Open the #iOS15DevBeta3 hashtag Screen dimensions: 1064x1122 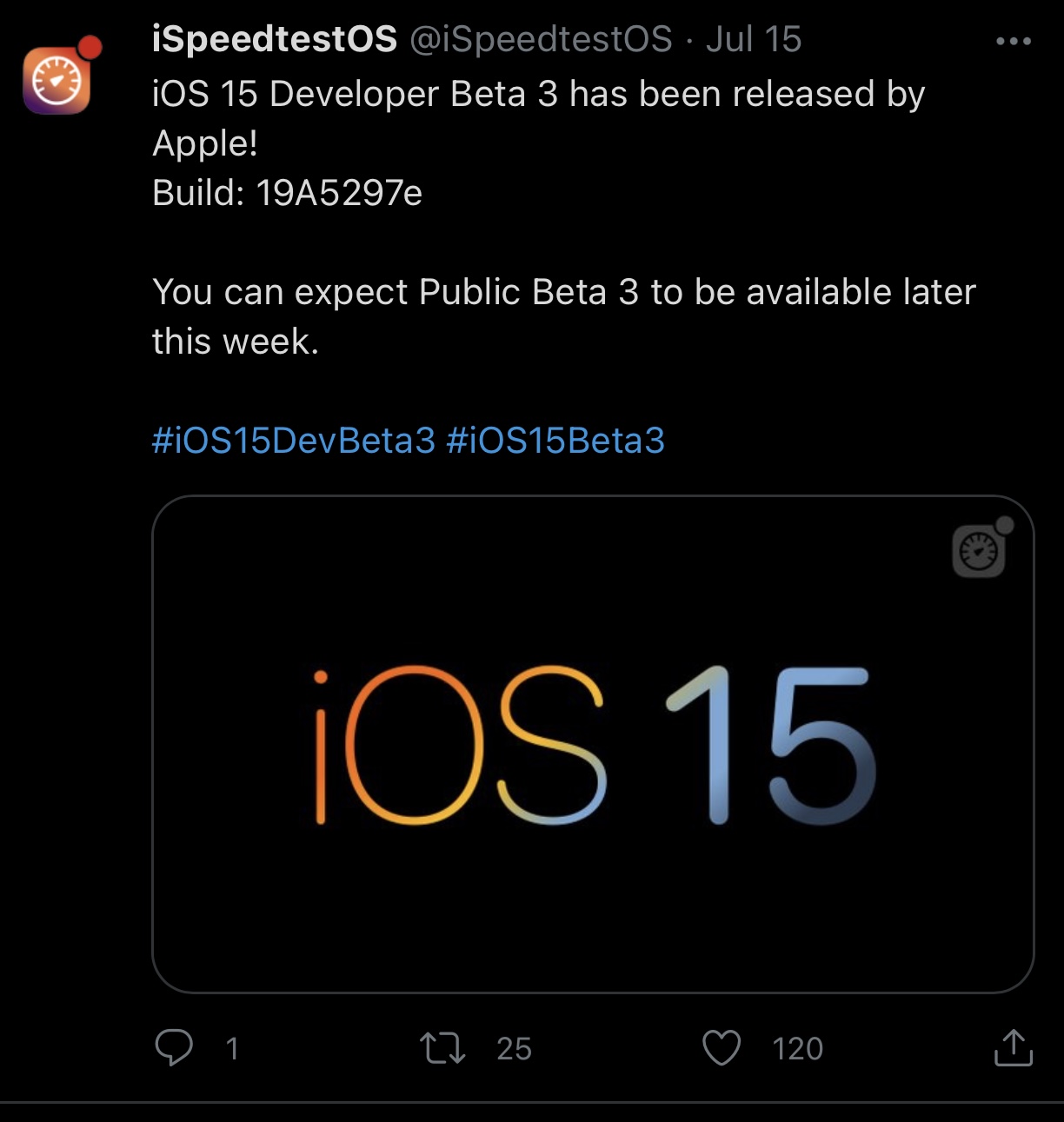tap(294, 441)
